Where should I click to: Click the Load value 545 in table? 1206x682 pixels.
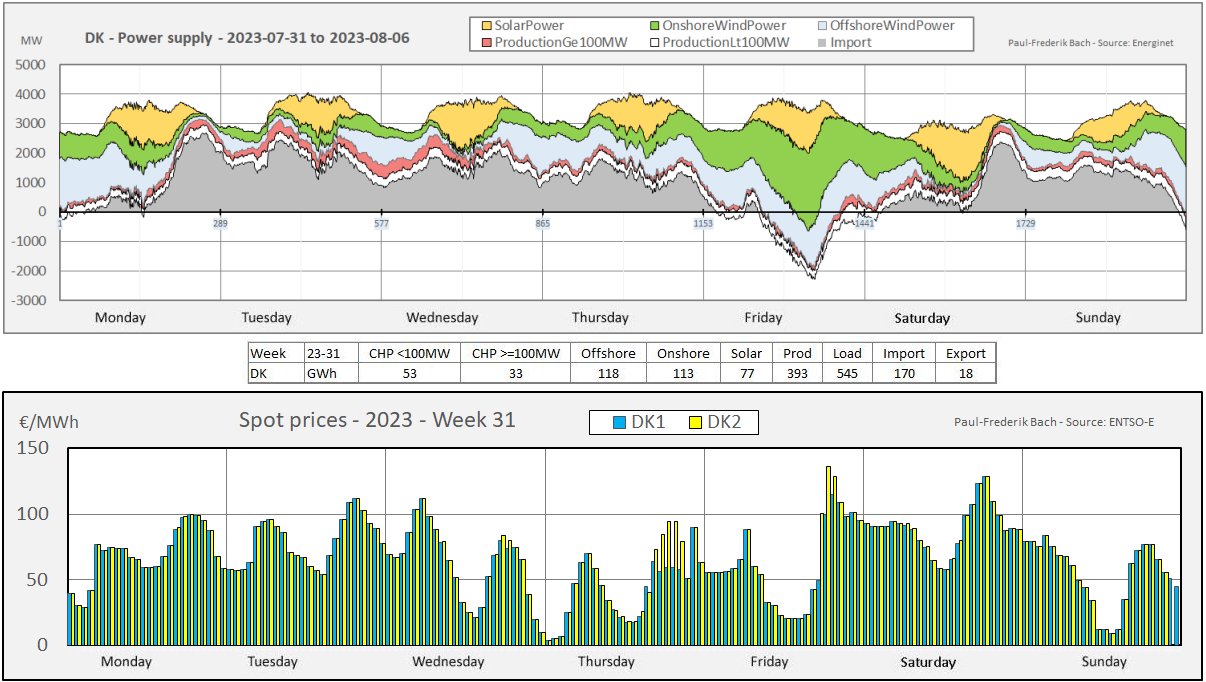pyautogui.click(x=847, y=373)
